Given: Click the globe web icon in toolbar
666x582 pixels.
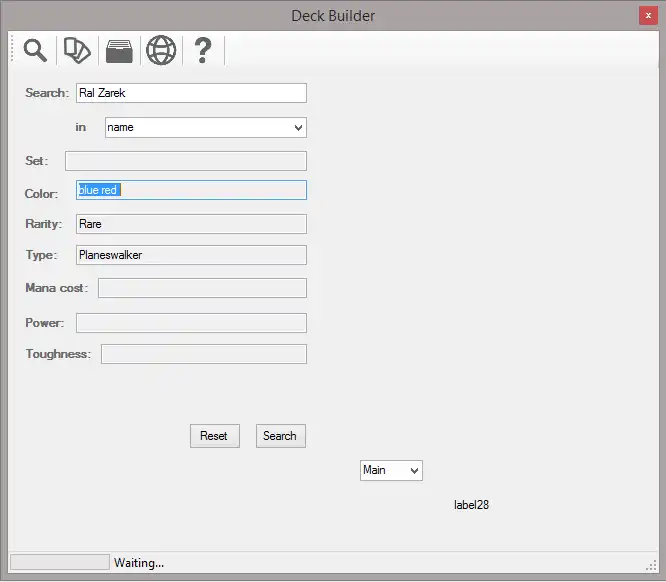Looking at the screenshot, I should coord(161,51).
